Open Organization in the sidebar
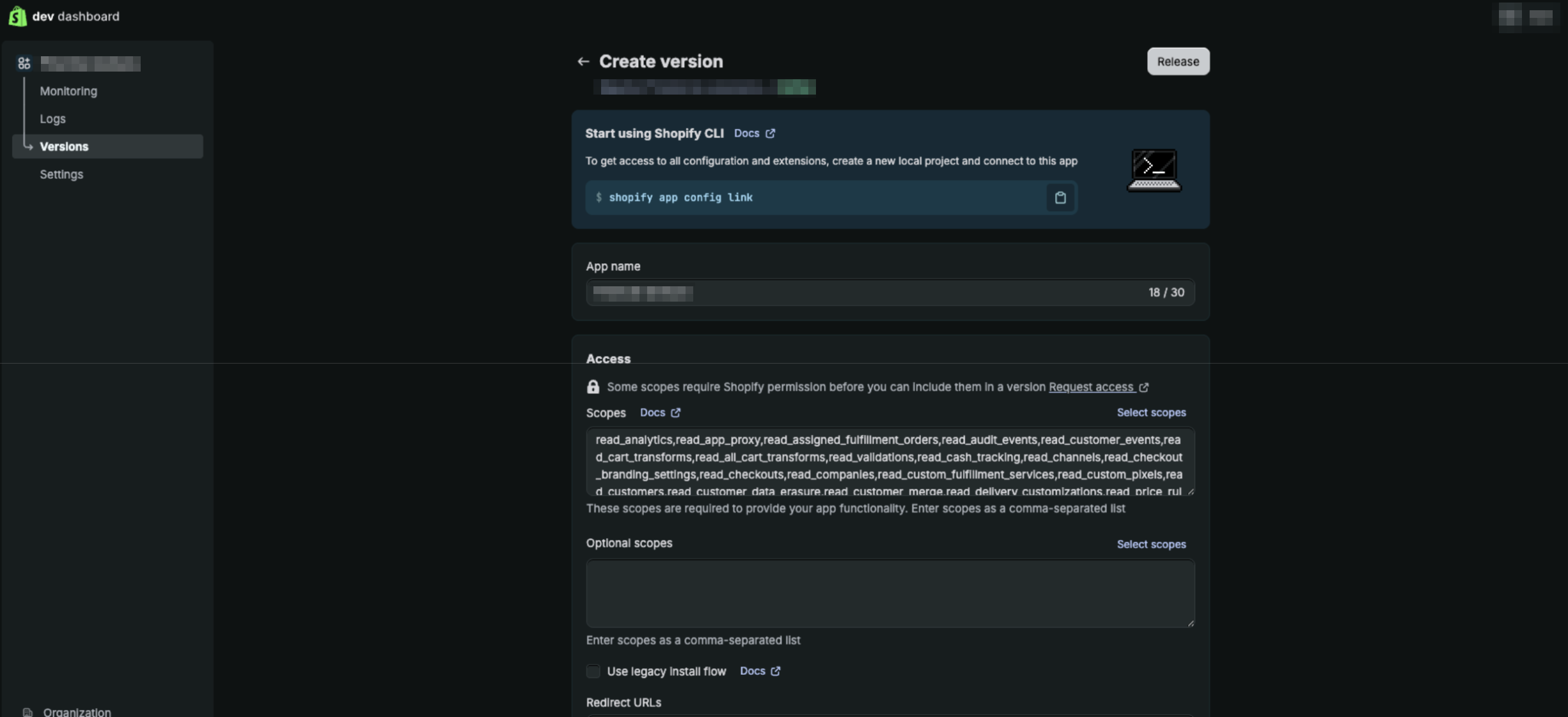Image resolution: width=1568 pixels, height=717 pixels. coord(77,712)
